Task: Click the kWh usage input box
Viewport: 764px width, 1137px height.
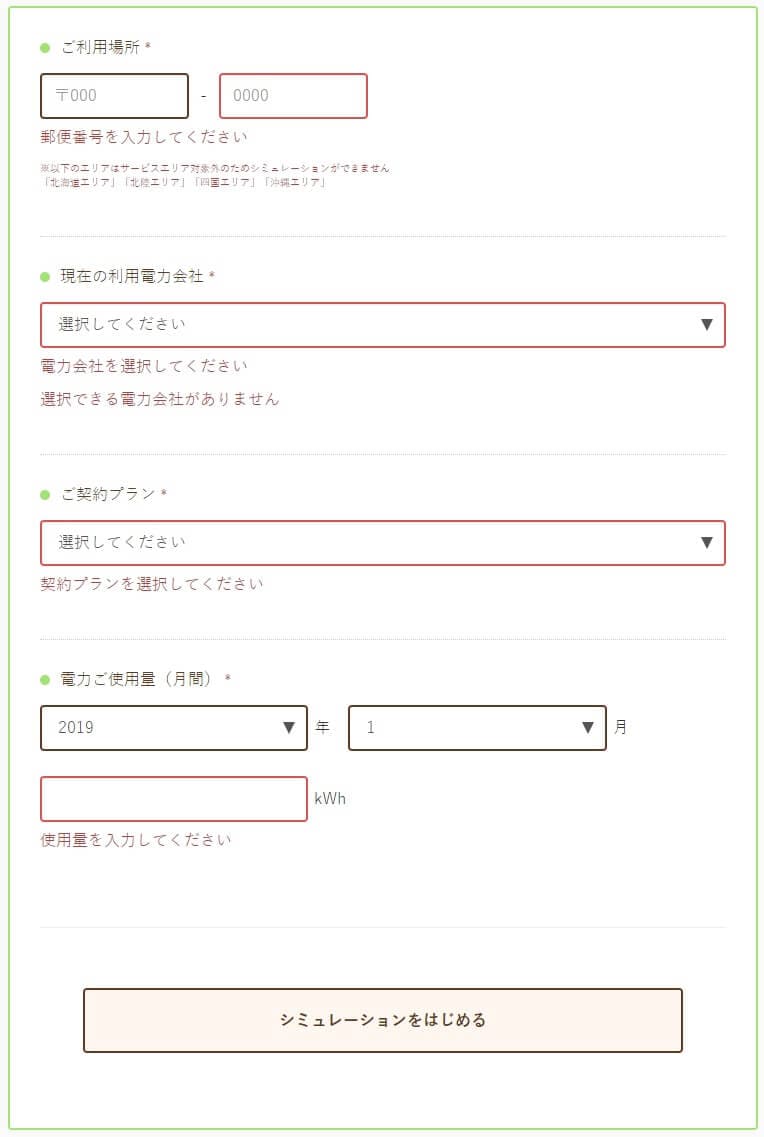Action: coord(174,799)
